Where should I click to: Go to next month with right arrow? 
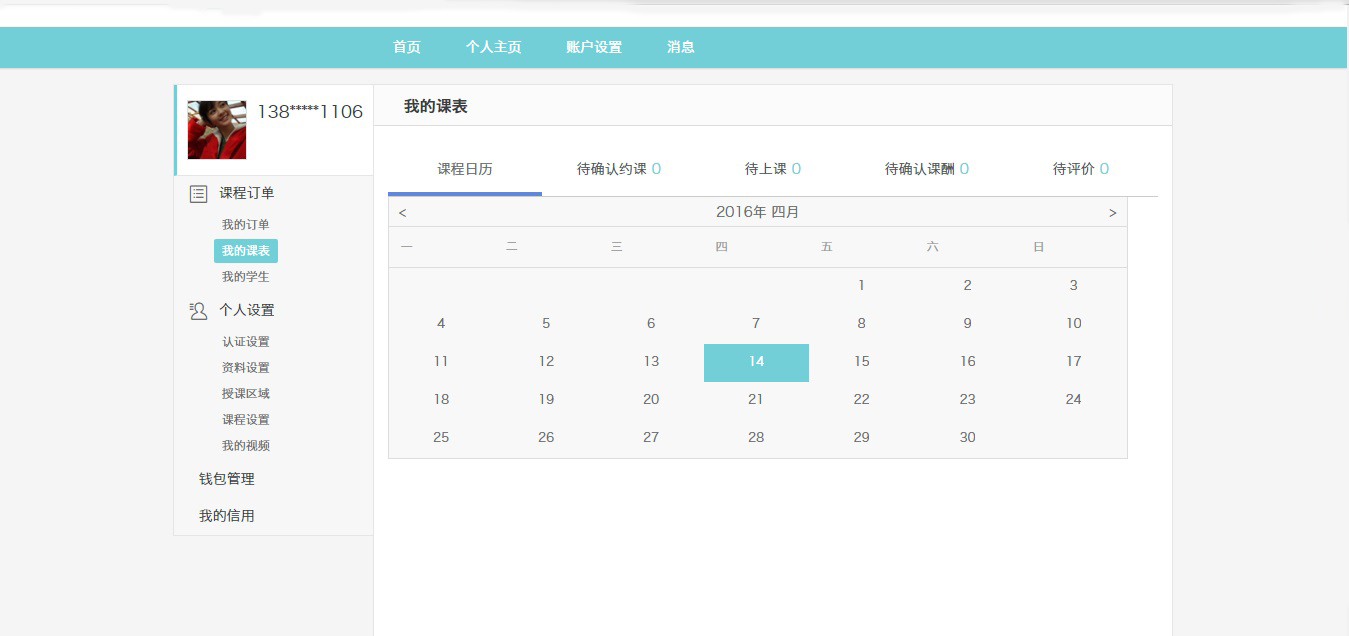tap(1112, 213)
